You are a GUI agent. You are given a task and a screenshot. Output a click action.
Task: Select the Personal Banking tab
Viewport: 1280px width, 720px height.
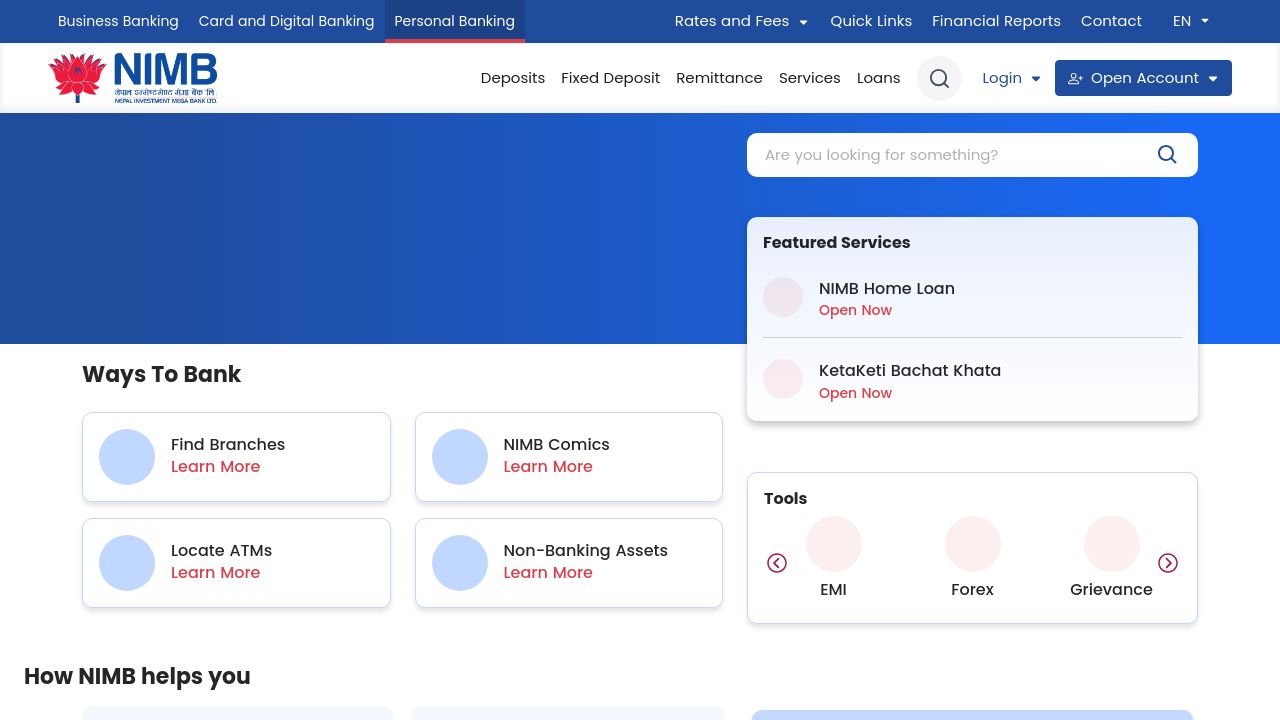(455, 21)
